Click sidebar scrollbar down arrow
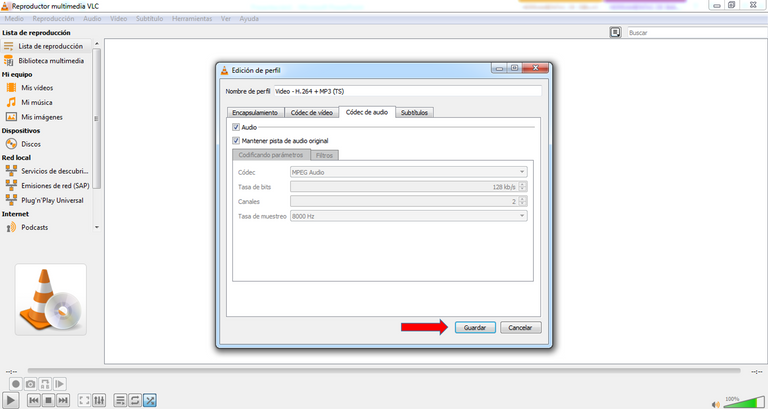This screenshot has width=768, height=409. coord(96,227)
